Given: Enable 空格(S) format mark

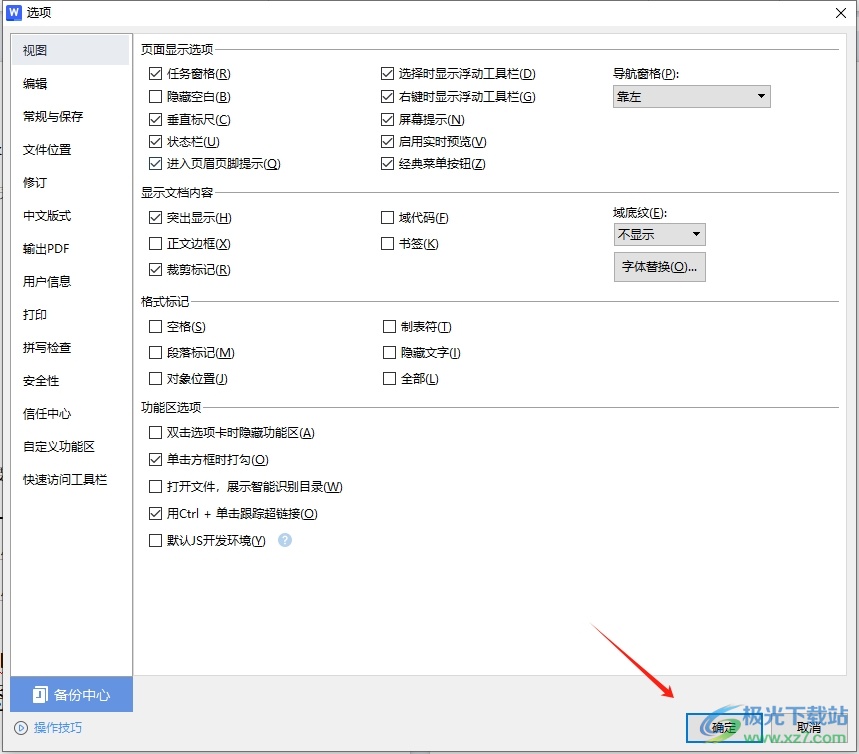Looking at the screenshot, I should [156, 327].
